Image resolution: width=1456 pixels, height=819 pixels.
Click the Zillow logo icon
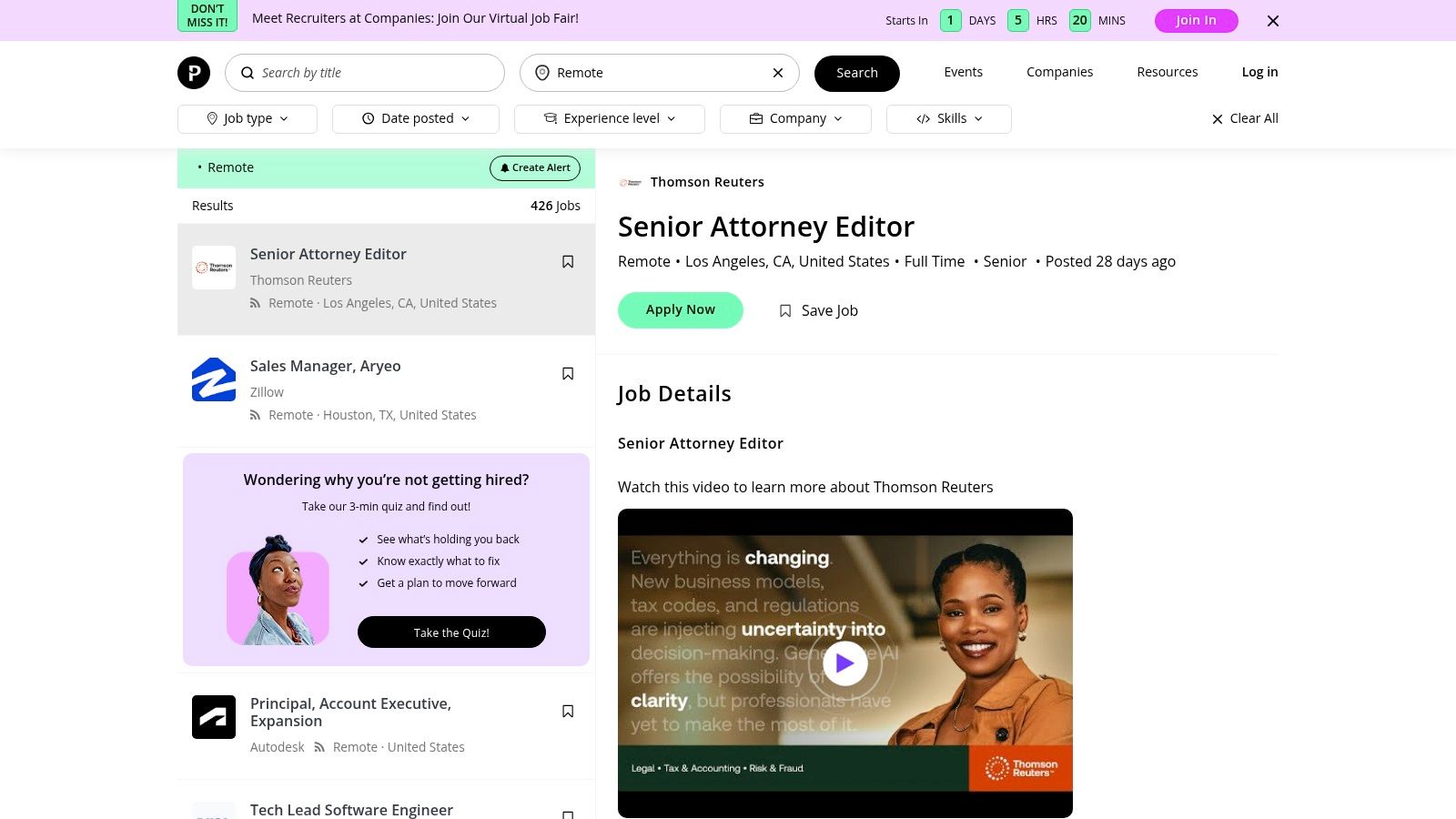(x=214, y=379)
